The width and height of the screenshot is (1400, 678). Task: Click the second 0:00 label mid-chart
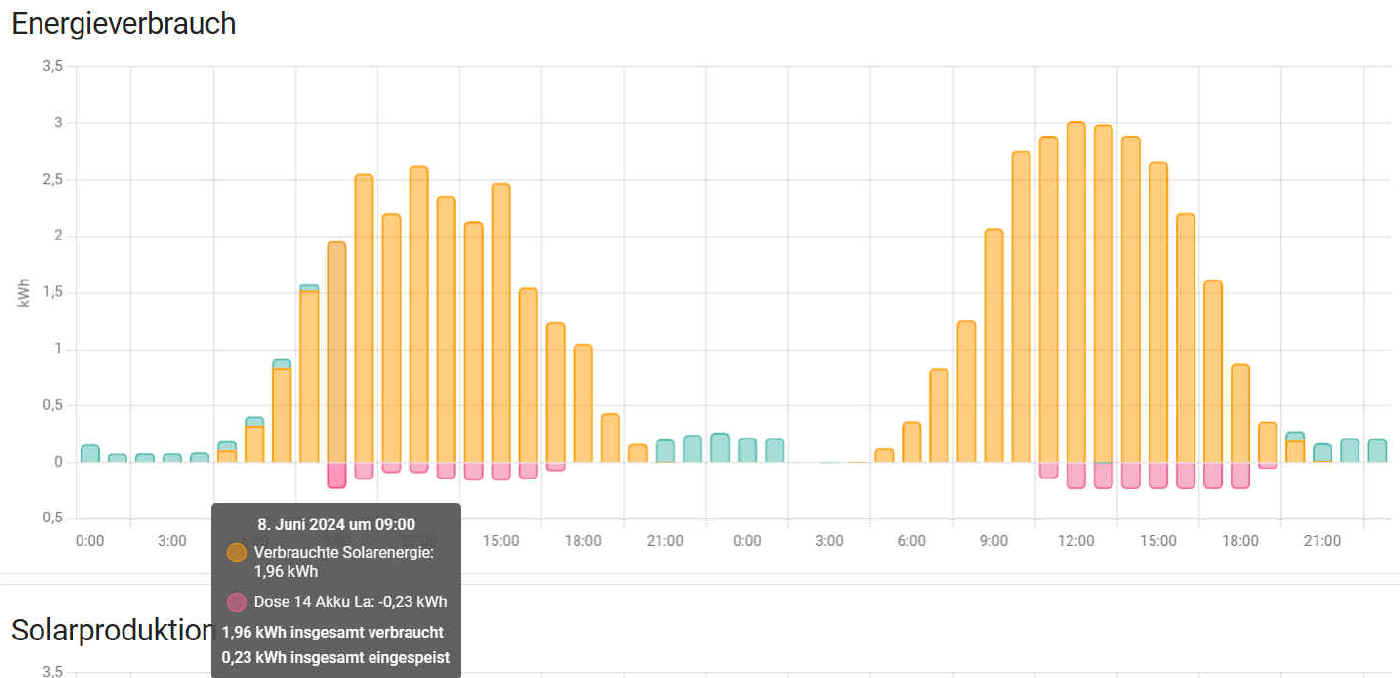(747, 541)
